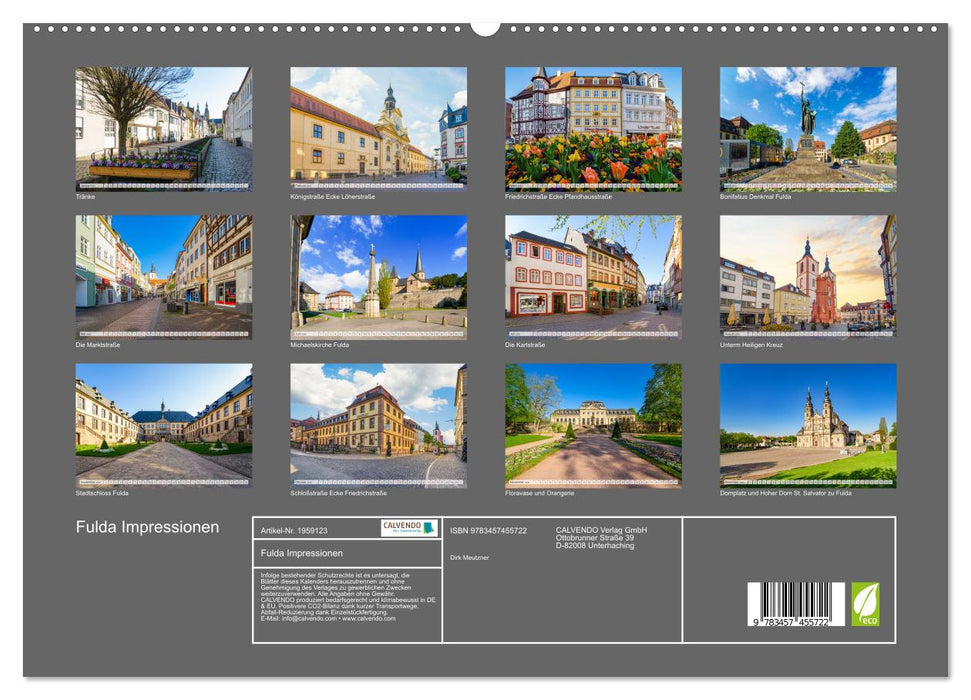Click the Dirk Meutzner author name
This screenshot has height=700, width=971.
[469, 556]
